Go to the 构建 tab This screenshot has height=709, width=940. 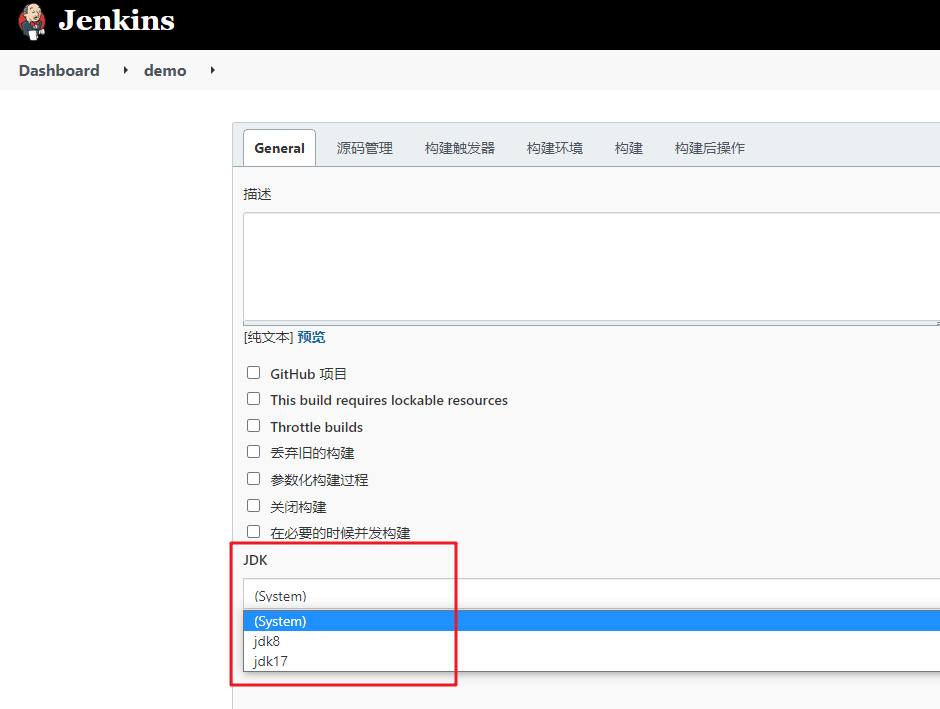628,148
